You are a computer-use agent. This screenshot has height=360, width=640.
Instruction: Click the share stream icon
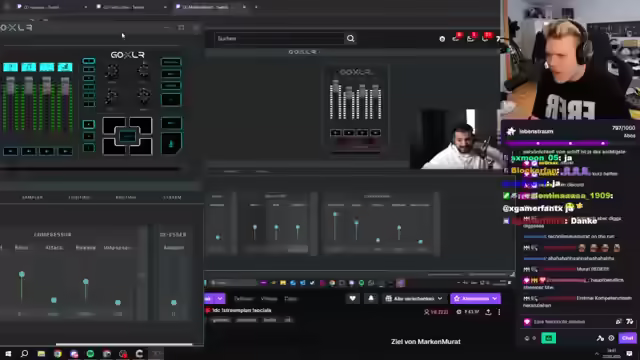tap(488, 312)
